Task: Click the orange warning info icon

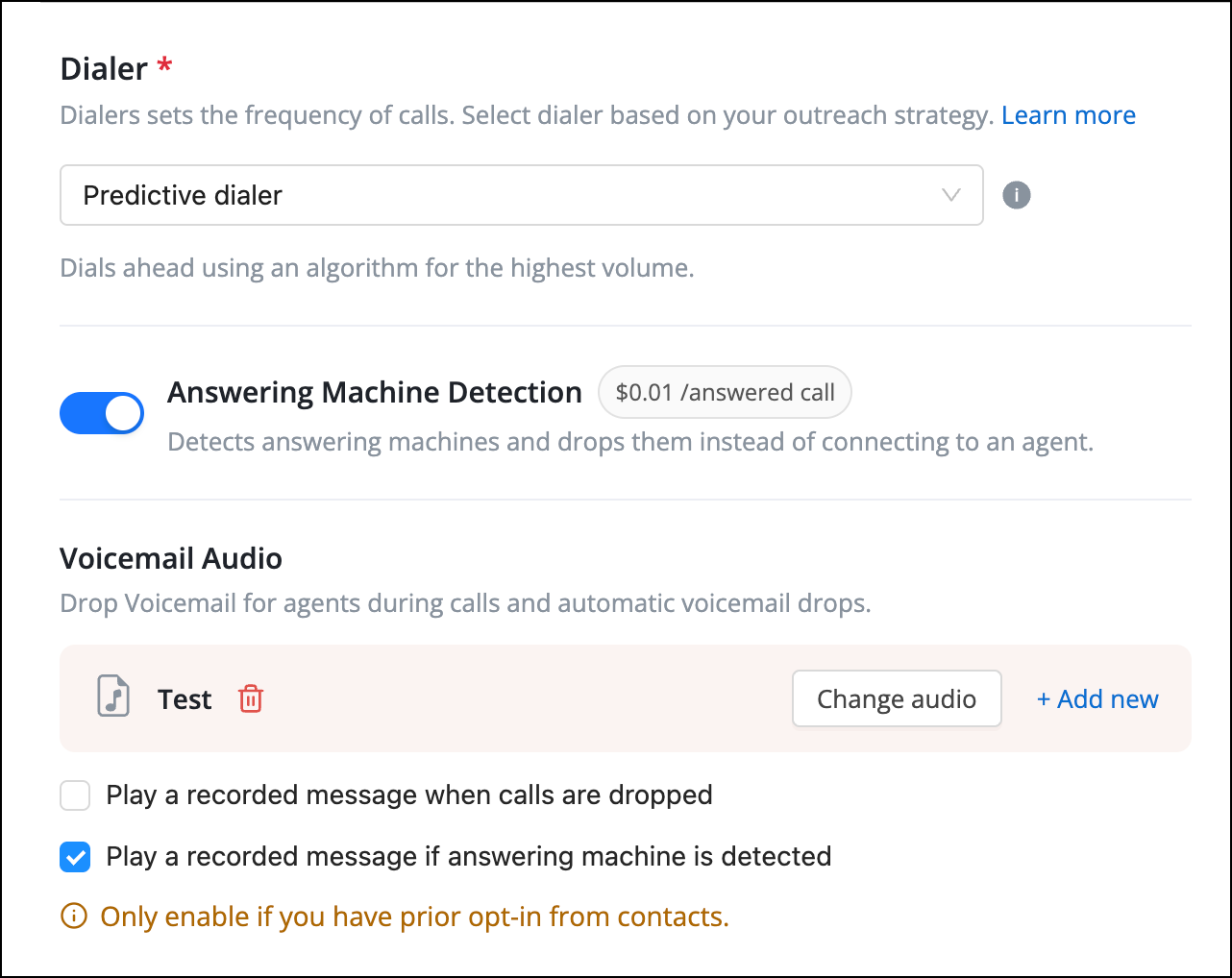Action: 74,917
